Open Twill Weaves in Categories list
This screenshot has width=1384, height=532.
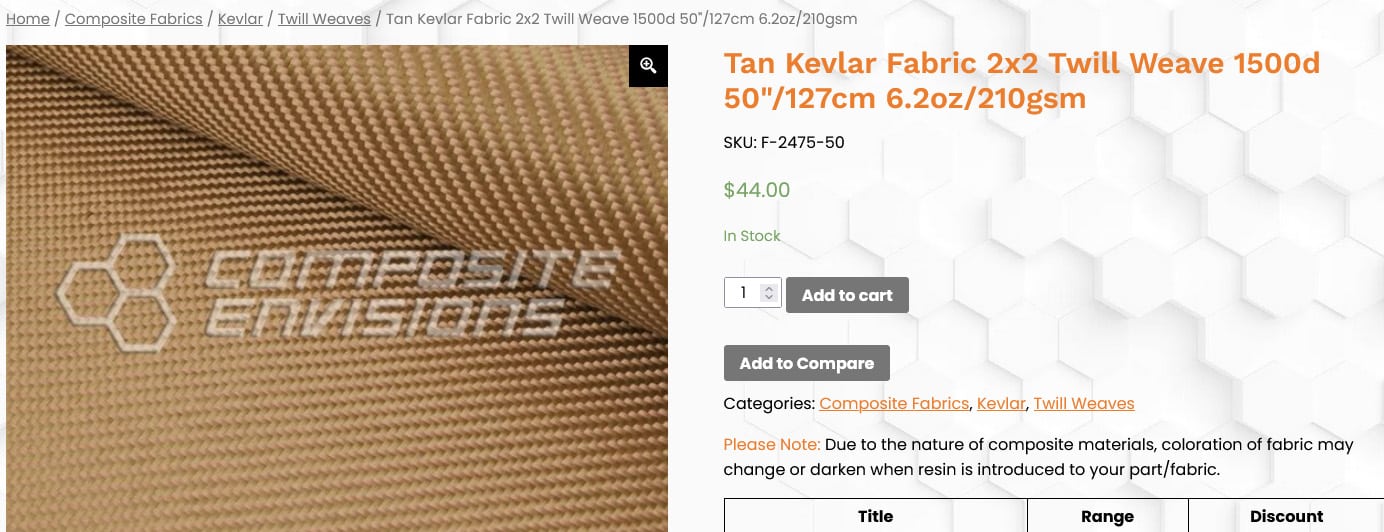point(1084,404)
